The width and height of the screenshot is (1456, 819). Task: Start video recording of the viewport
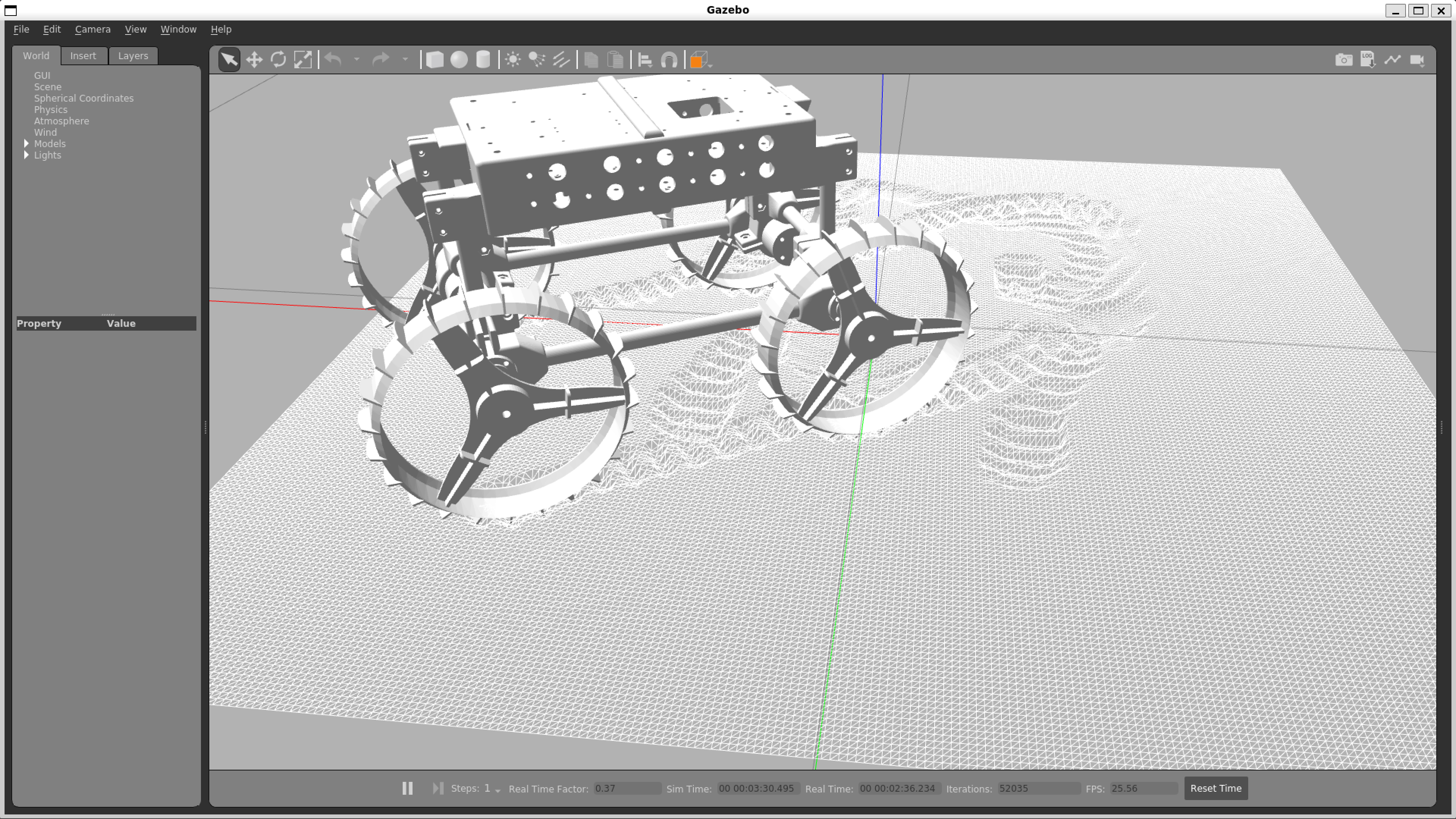point(1418,59)
